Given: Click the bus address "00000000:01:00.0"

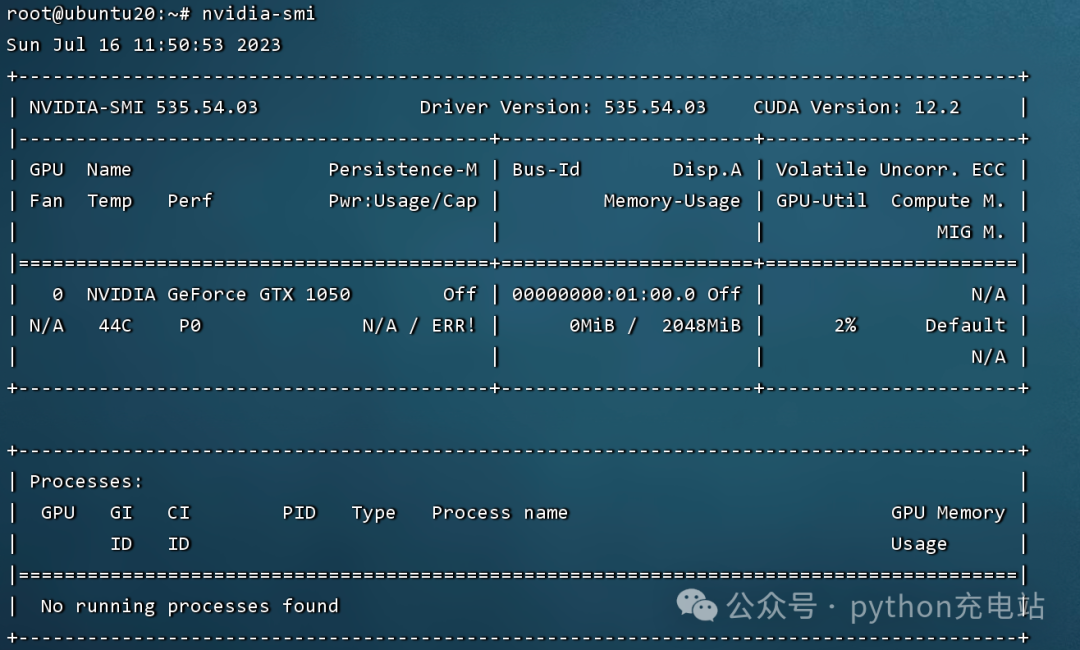Looking at the screenshot, I should tap(603, 295).
